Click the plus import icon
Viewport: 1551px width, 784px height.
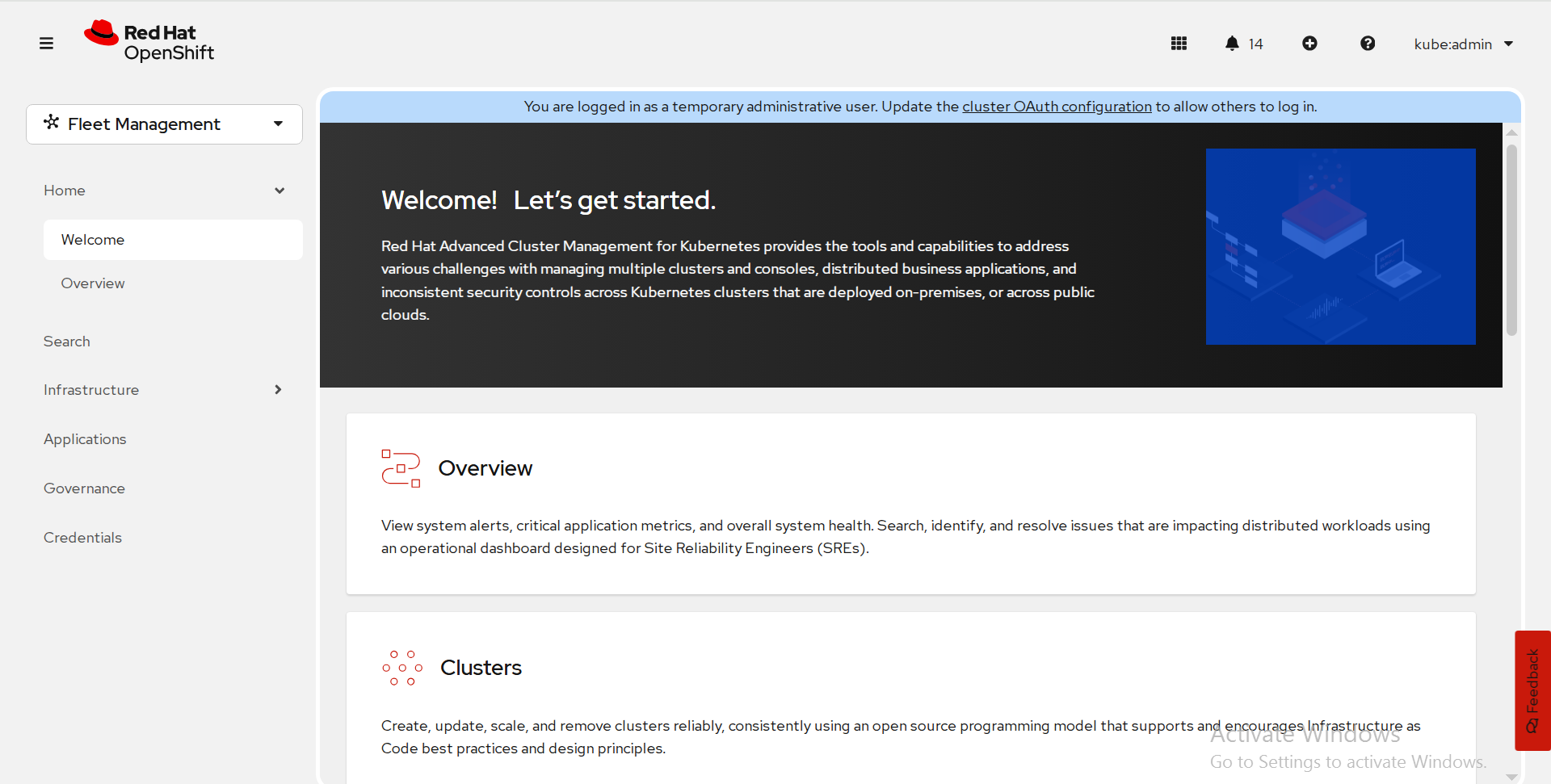click(x=1309, y=44)
